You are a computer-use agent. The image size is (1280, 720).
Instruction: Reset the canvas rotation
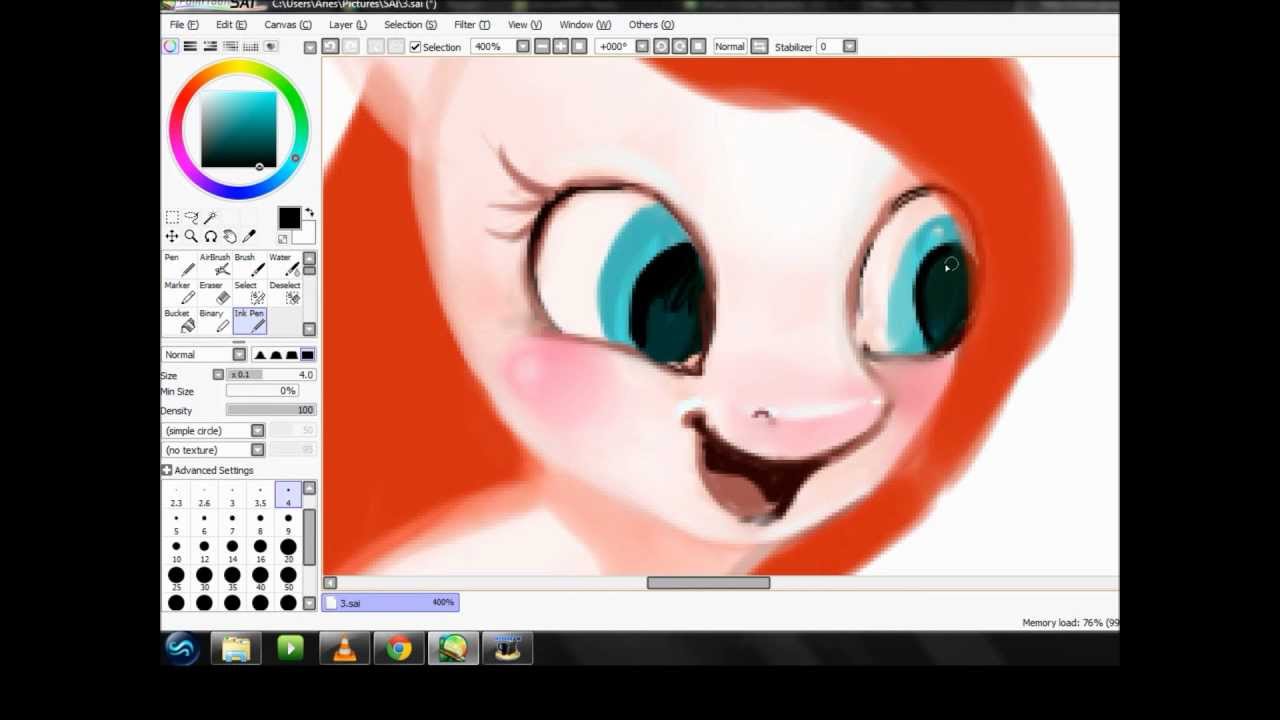click(x=698, y=46)
